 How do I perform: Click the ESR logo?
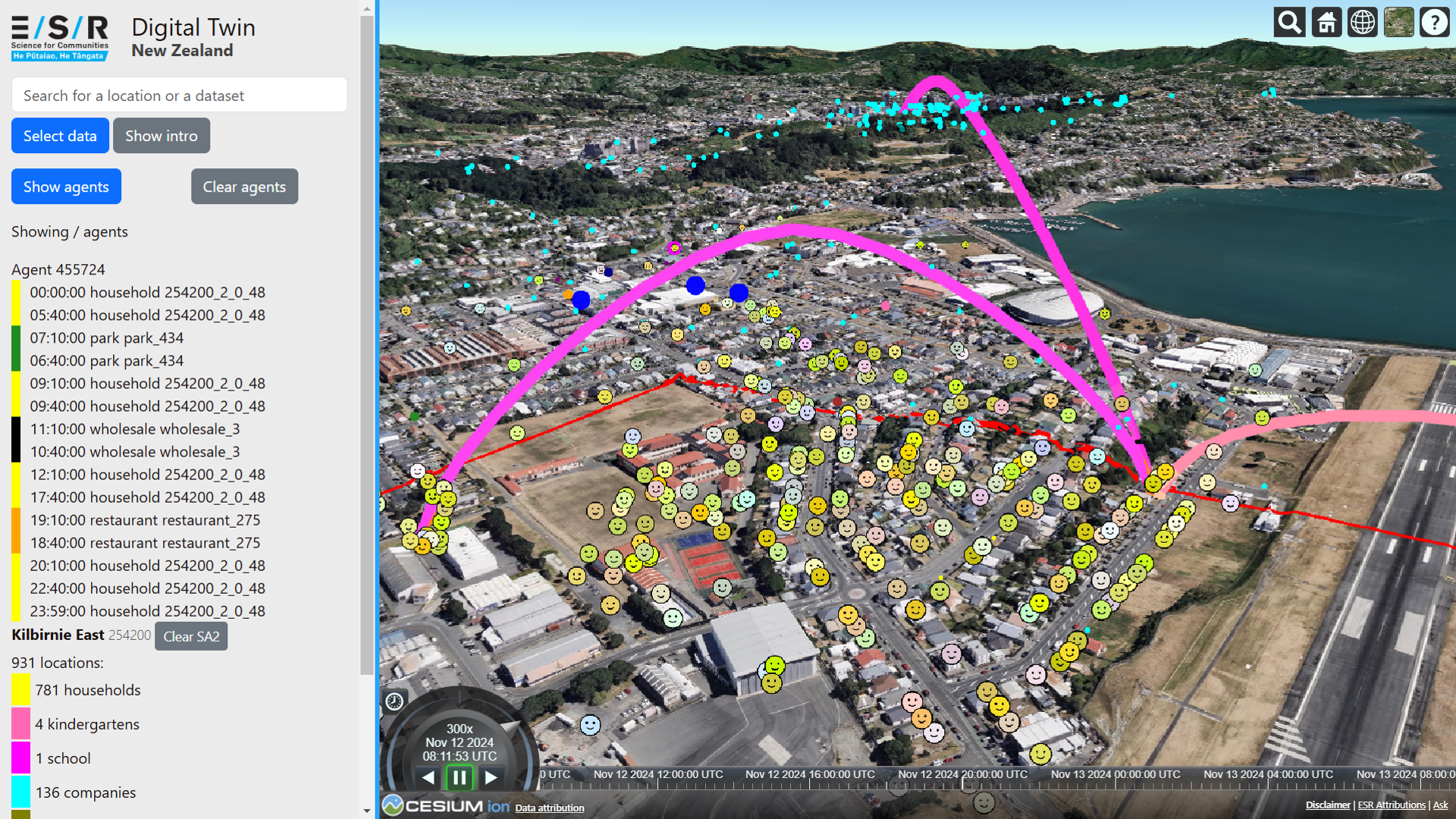pos(60,38)
